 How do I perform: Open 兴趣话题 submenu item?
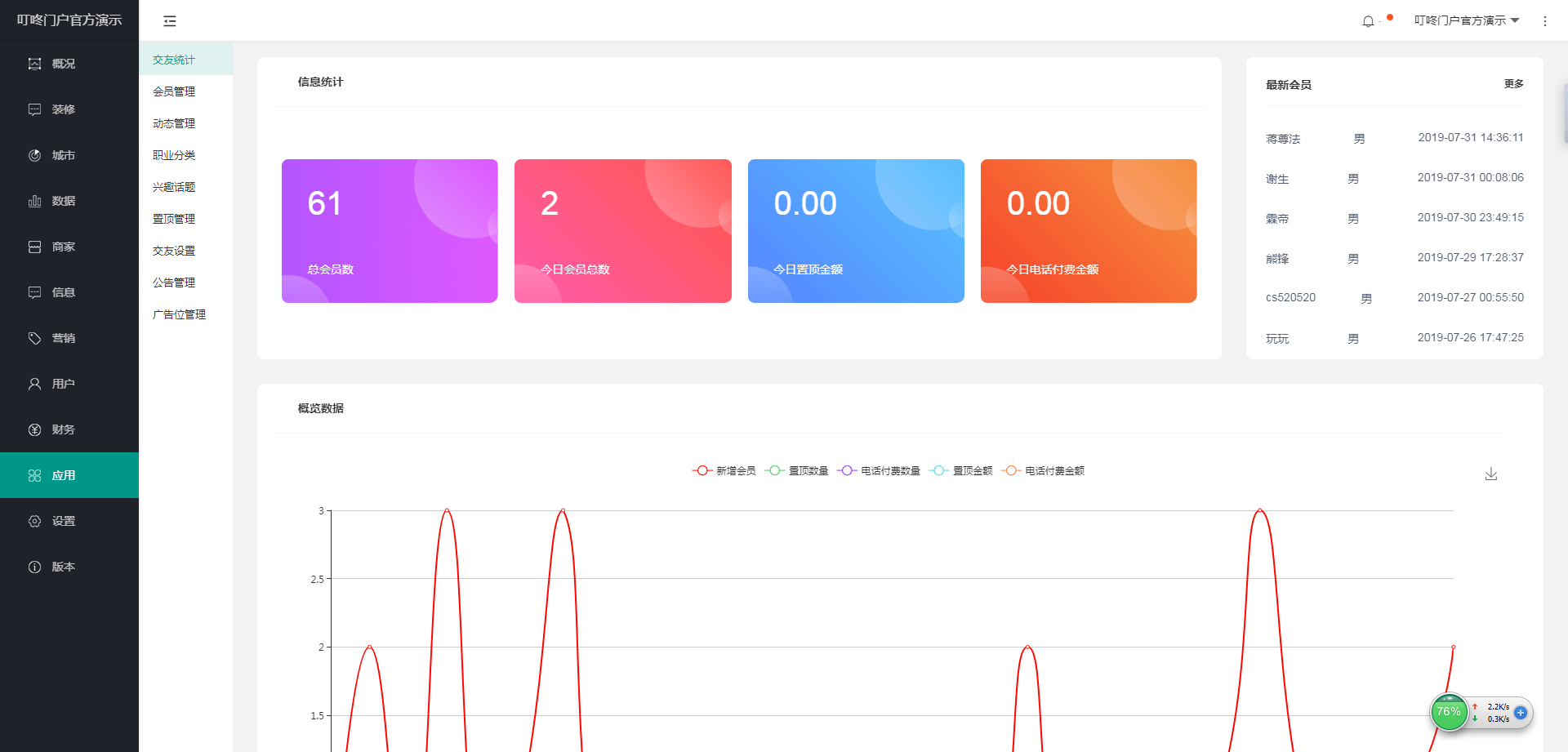click(x=185, y=187)
